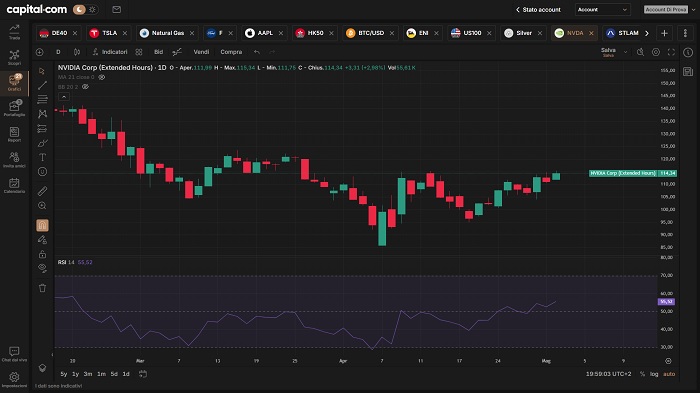The width and height of the screenshot is (700, 393).
Task: Open the Account dropdown
Action: coord(603,9)
